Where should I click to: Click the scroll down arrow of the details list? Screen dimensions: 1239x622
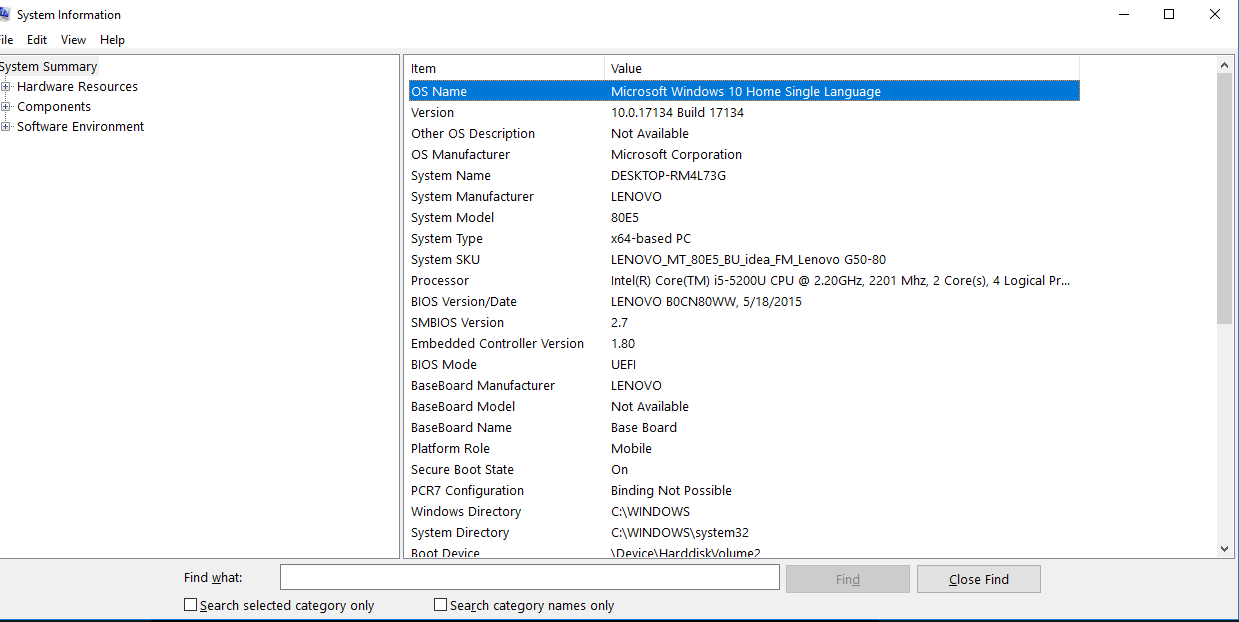click(x=1225, y=549)
